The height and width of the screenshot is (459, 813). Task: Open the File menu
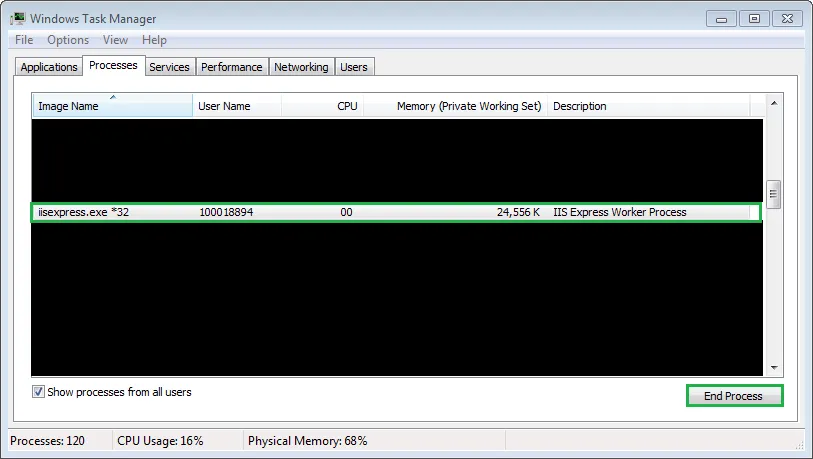(x=24, y=40)
